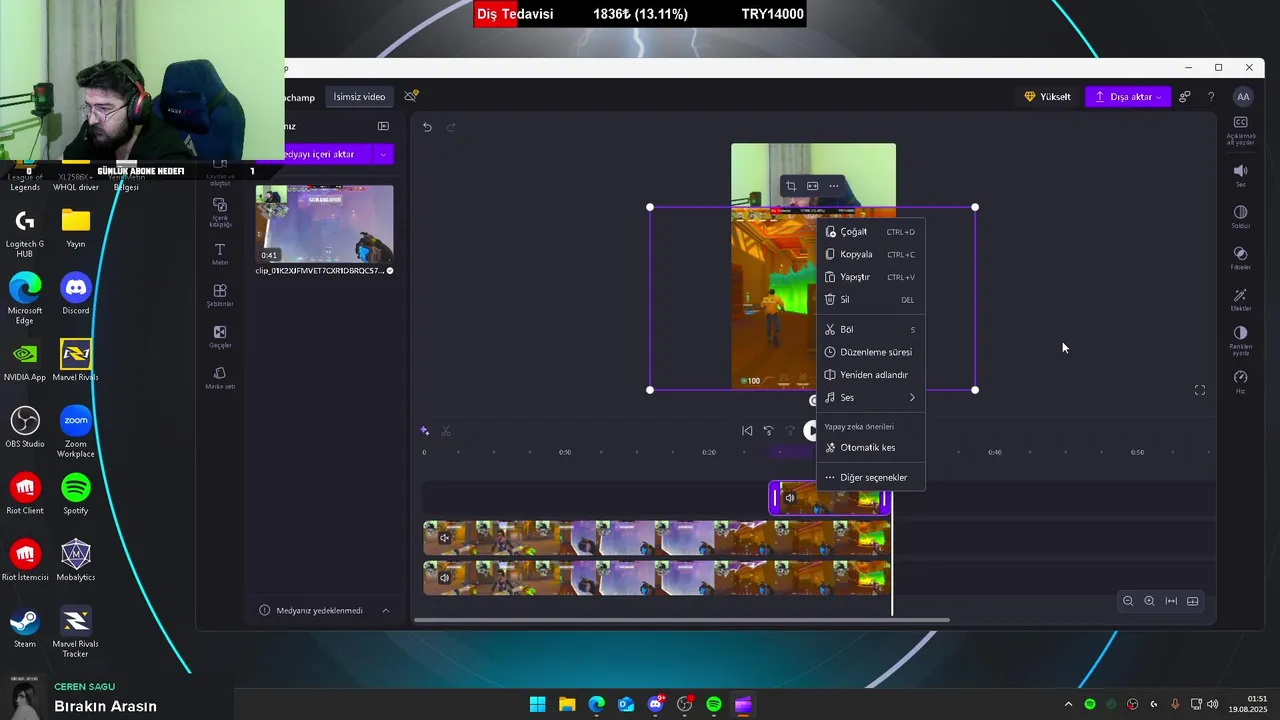
Task: Open the share/invite people icon
Action: click(x=1185, y=97)
